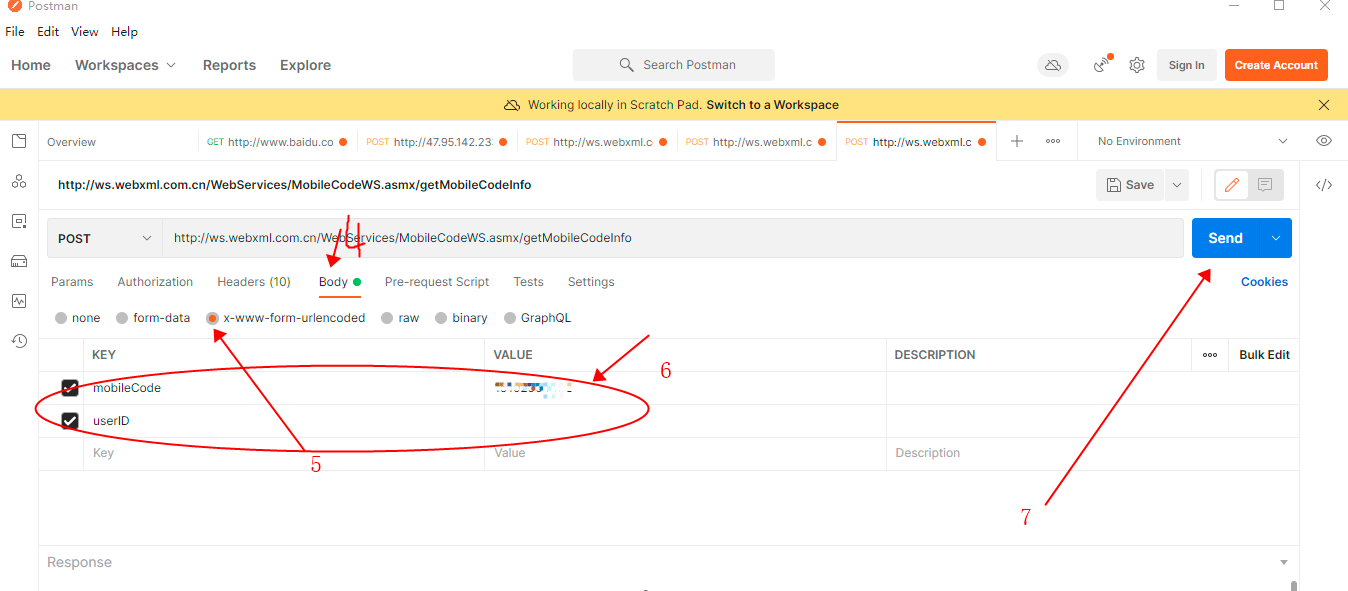Open the satellite capture requests icon

click(1102, 65)
